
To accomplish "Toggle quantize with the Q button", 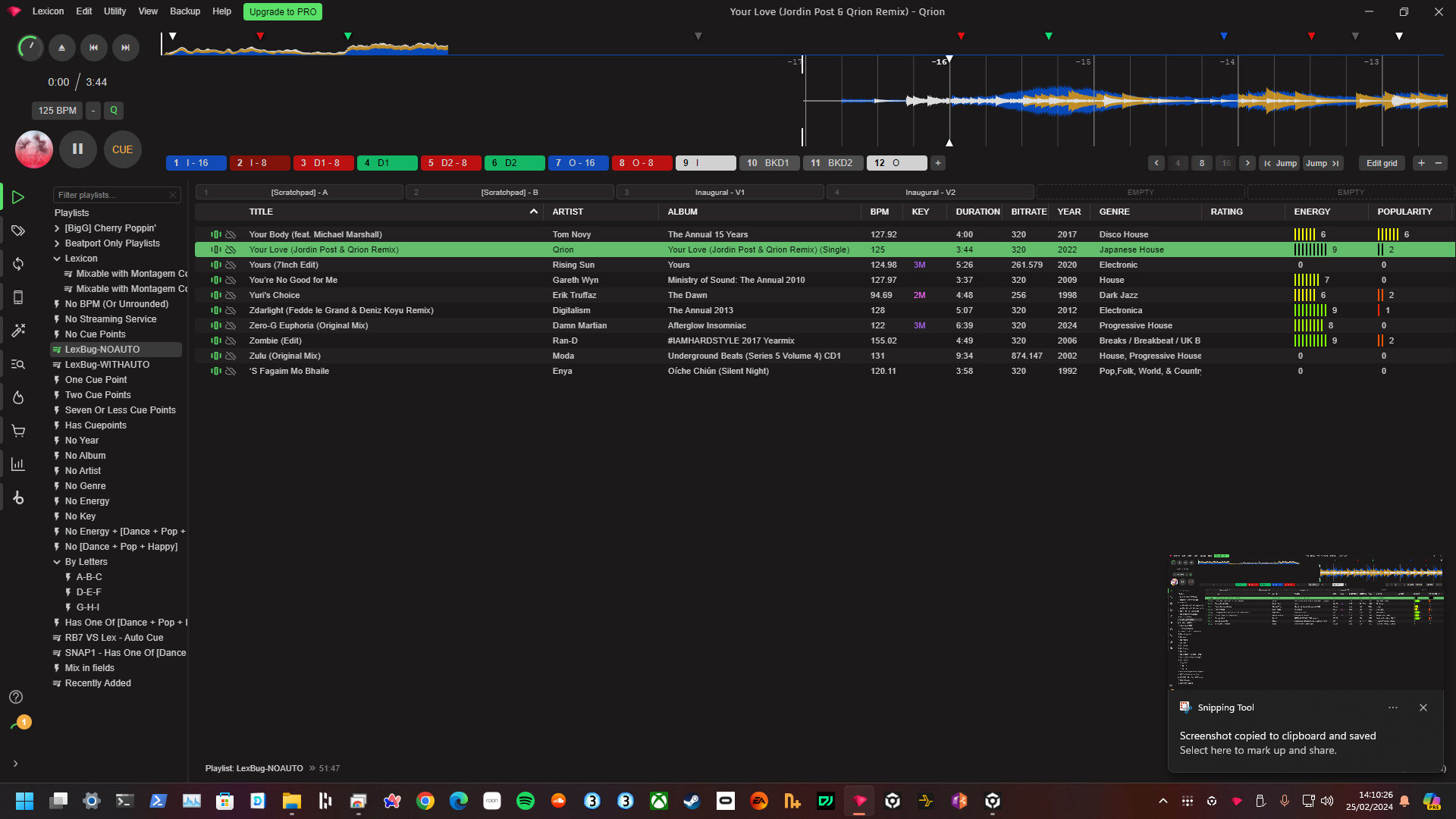I will click(x=113, y=111).
